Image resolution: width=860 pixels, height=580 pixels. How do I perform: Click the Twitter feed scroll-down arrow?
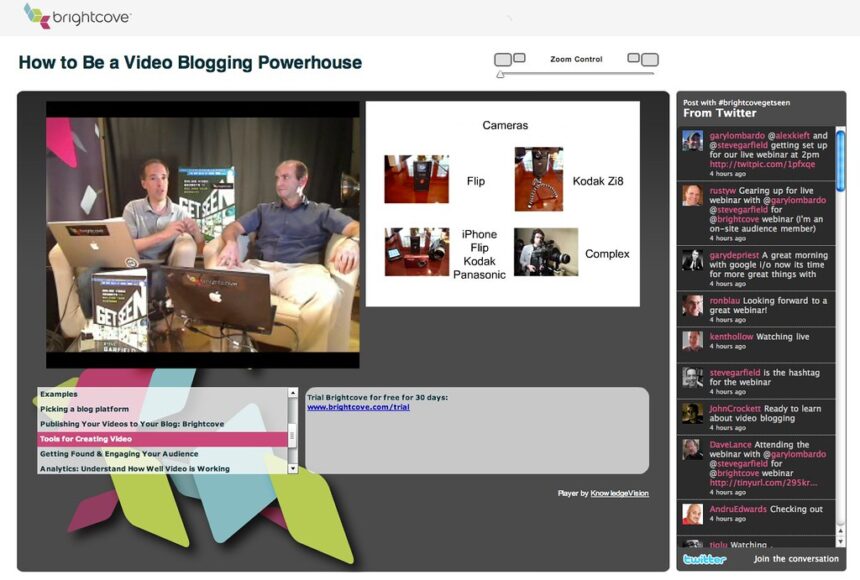pyautogui.click(x=840, y=541)
